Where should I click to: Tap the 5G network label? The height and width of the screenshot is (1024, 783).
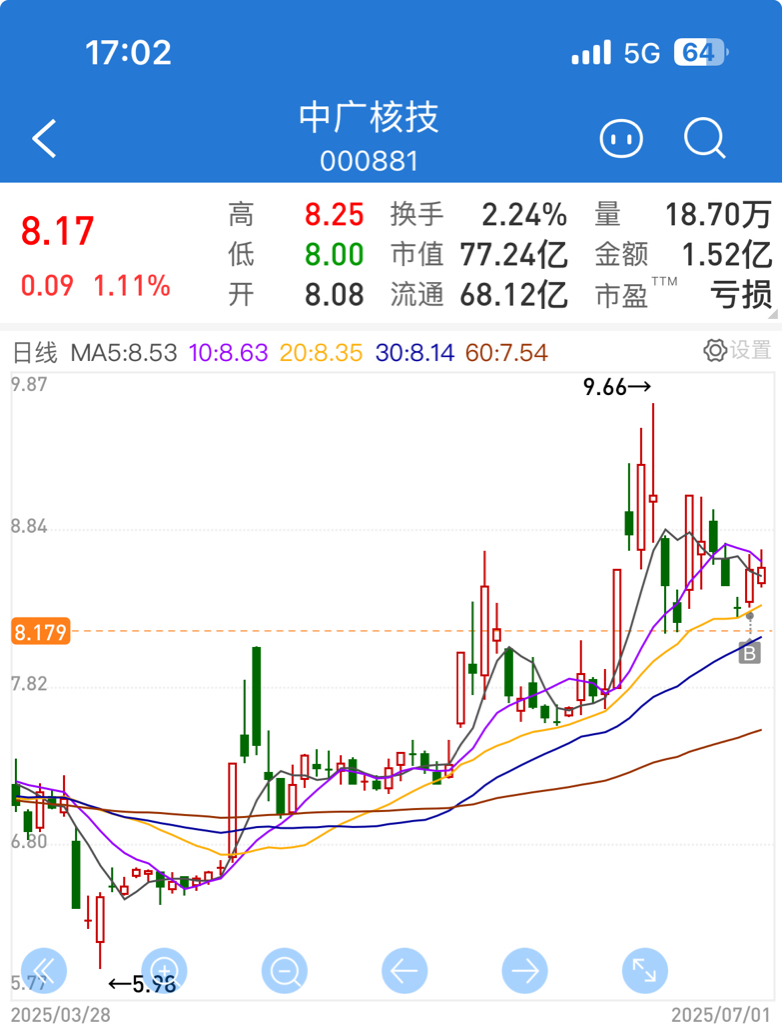tap(642, 53)
